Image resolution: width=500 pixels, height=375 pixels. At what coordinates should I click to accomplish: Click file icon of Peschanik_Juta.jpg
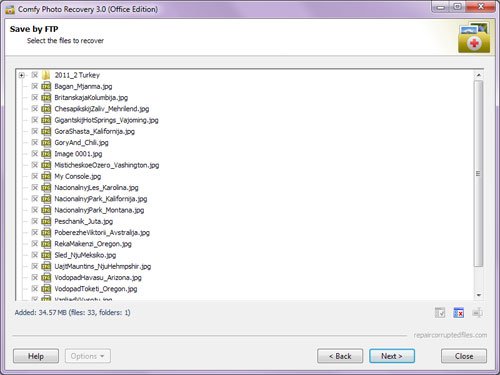(x=46, y=221)
